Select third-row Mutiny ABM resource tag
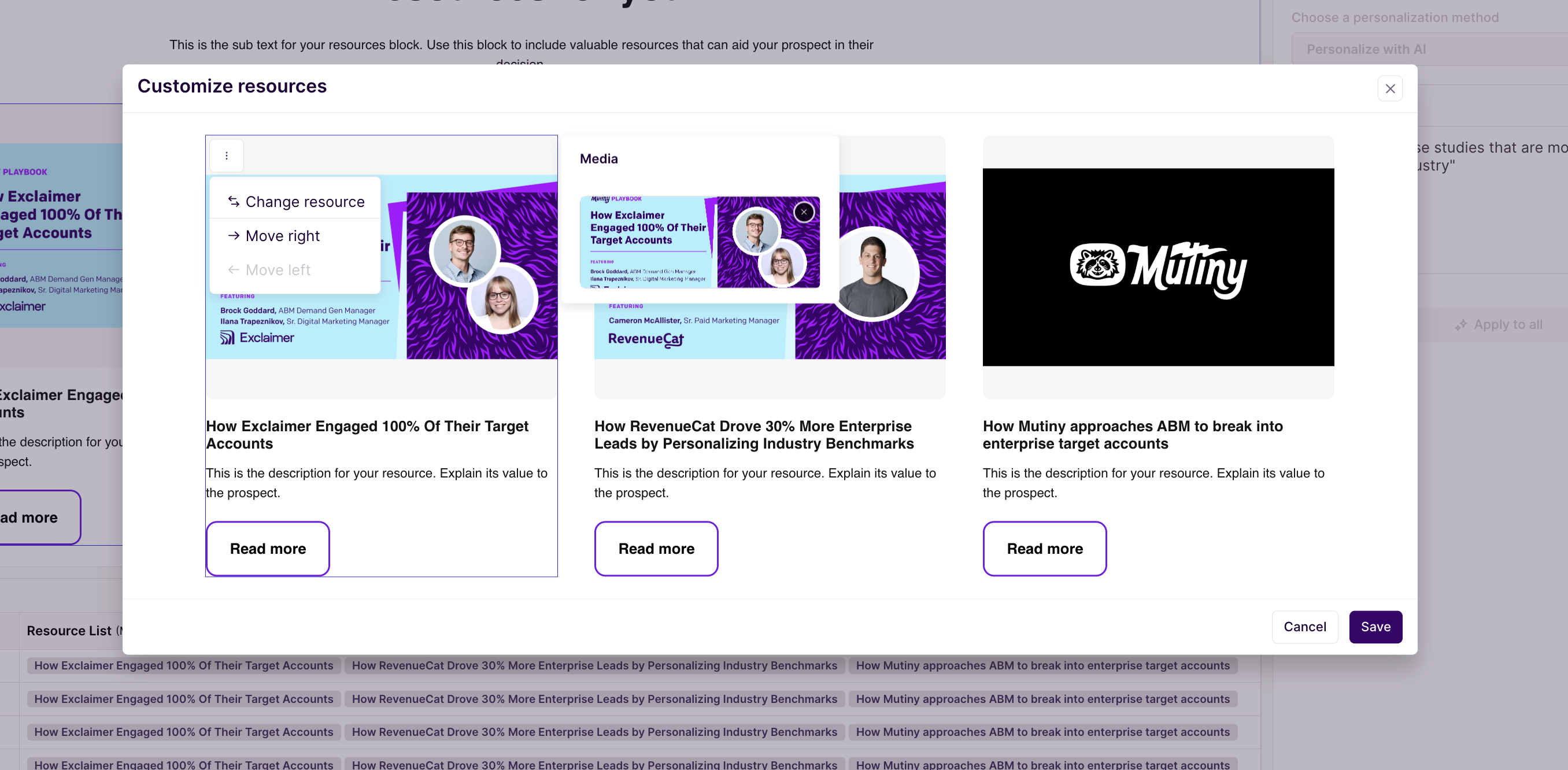This screenshot has width=1568, height=770. [1042, 732]
